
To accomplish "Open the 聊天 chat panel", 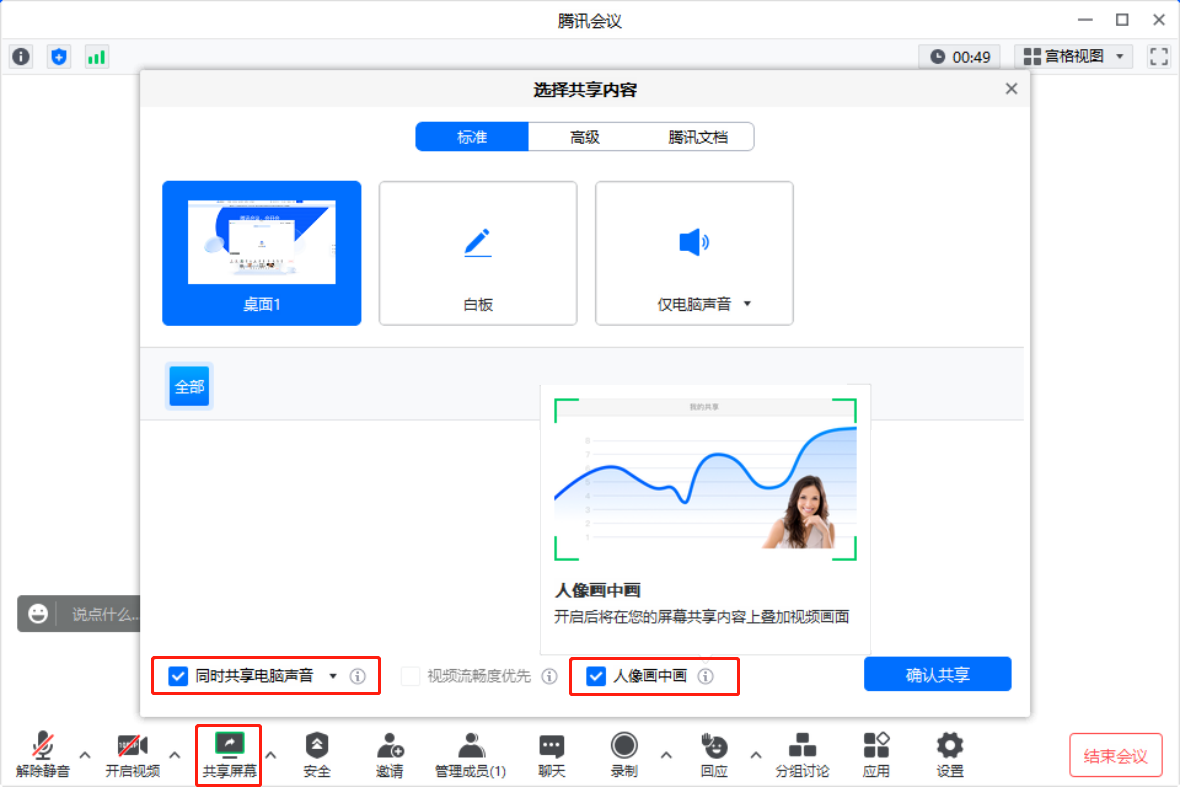I will (552, 754).
